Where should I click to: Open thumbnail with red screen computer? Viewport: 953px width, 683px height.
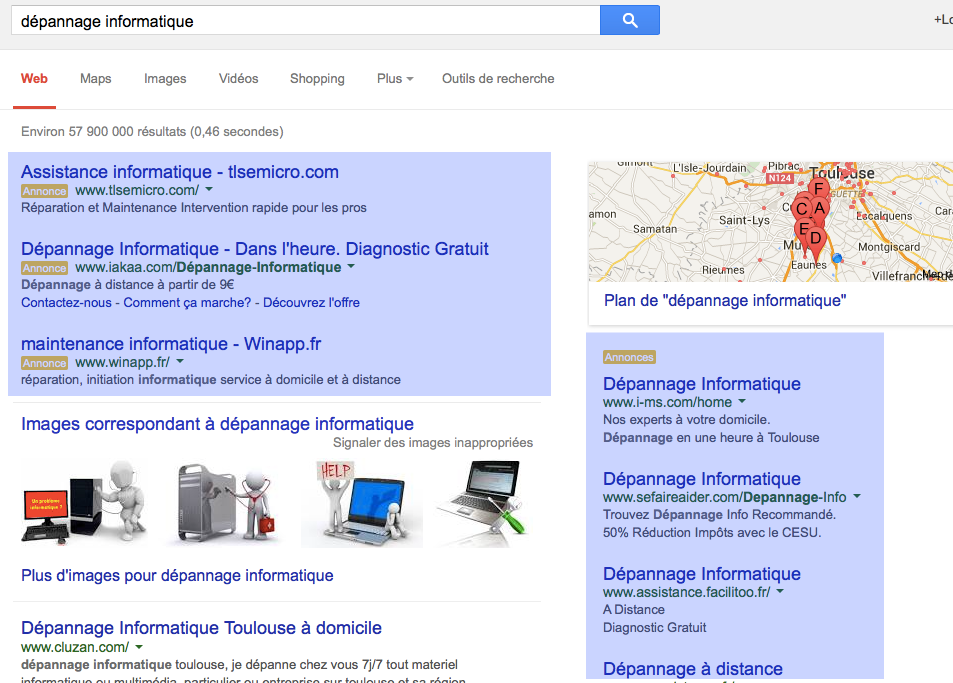pos(84,503)
